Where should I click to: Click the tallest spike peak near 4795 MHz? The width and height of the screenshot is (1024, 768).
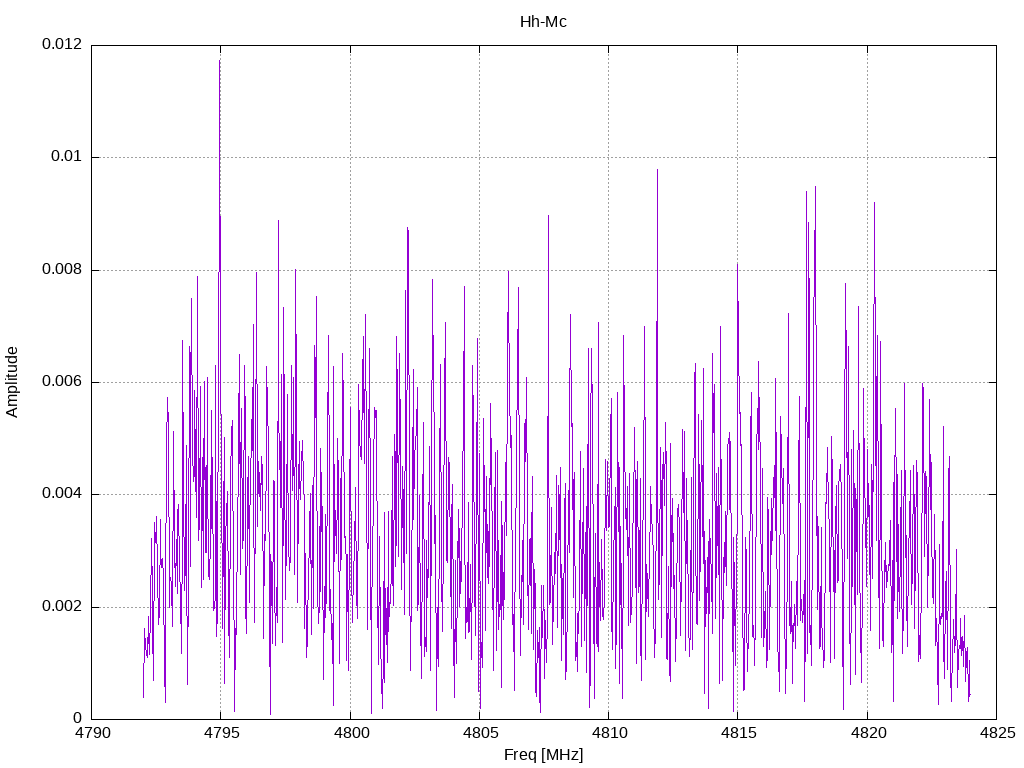[219, 61]
